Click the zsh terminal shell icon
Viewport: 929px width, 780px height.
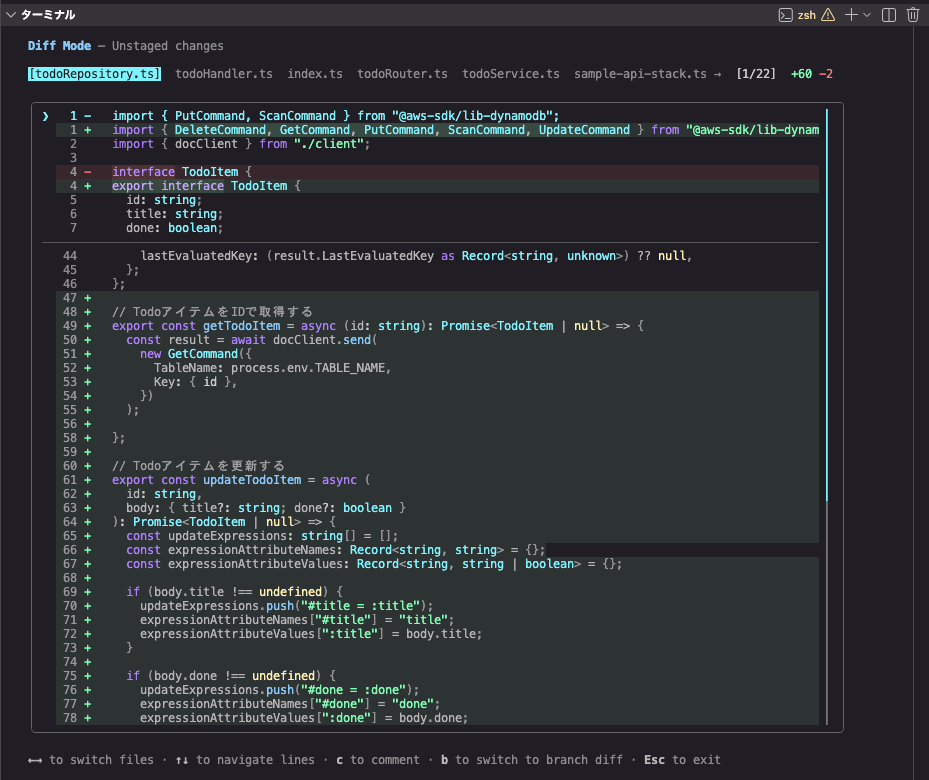(786, 15)
